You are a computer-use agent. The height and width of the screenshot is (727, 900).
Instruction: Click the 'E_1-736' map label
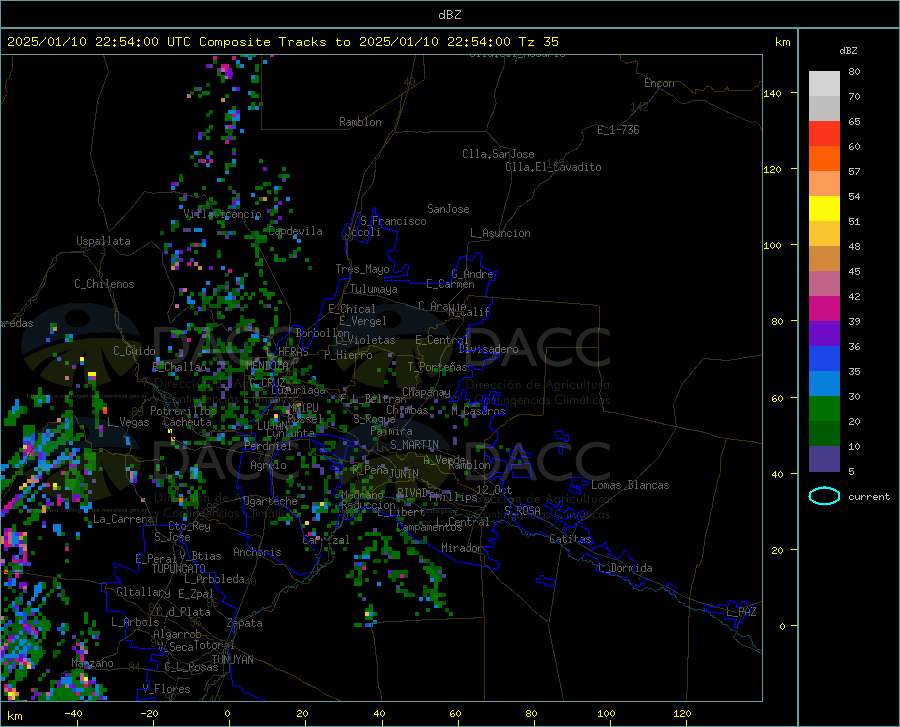click(x=618, y=130)
